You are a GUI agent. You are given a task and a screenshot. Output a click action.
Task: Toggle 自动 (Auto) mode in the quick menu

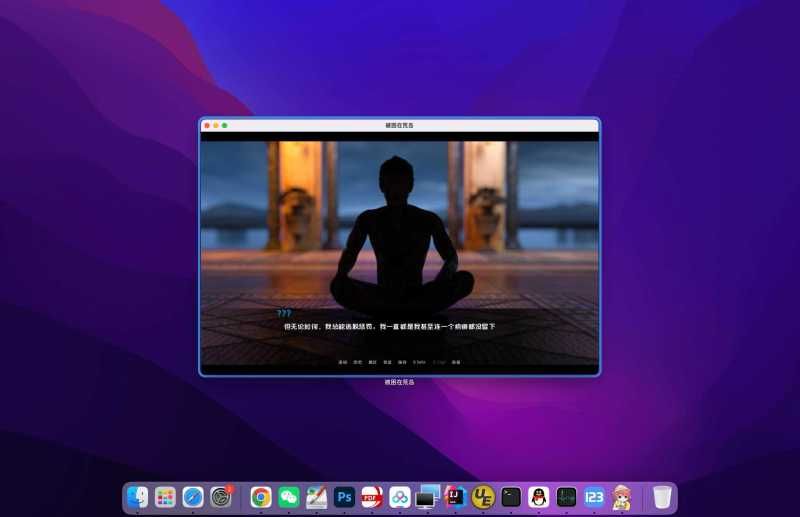[387, 362]
